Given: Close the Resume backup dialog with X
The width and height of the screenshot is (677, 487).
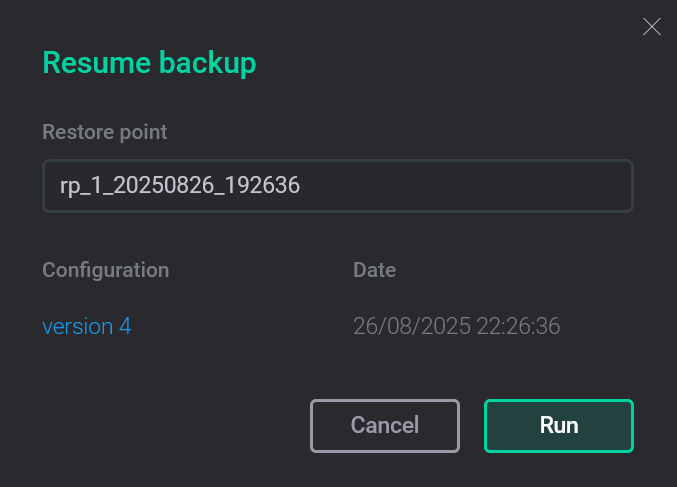Looking at the screenshot, I should [652, 27].
